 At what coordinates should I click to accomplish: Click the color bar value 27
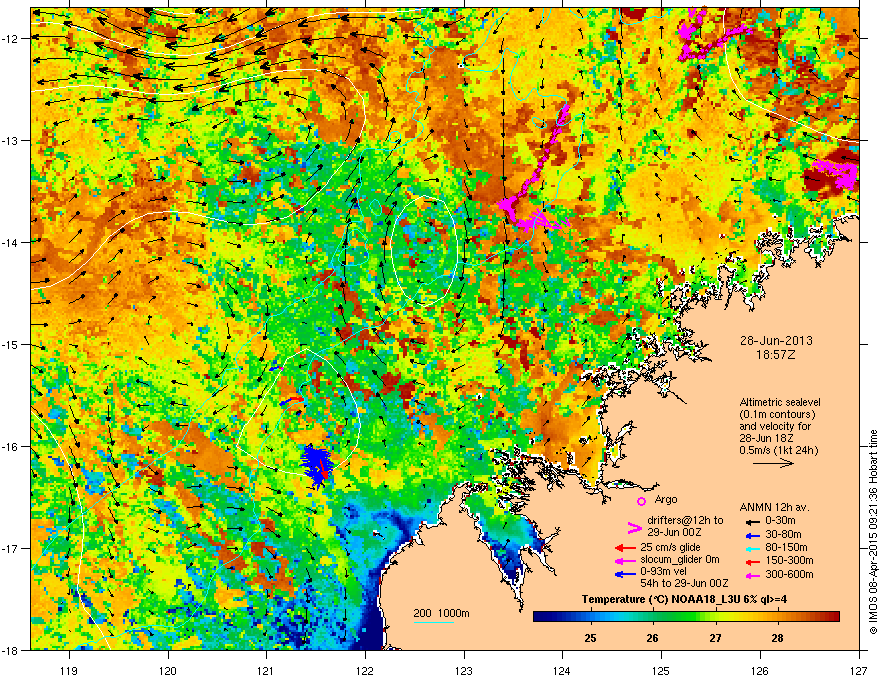click(715, 638)
